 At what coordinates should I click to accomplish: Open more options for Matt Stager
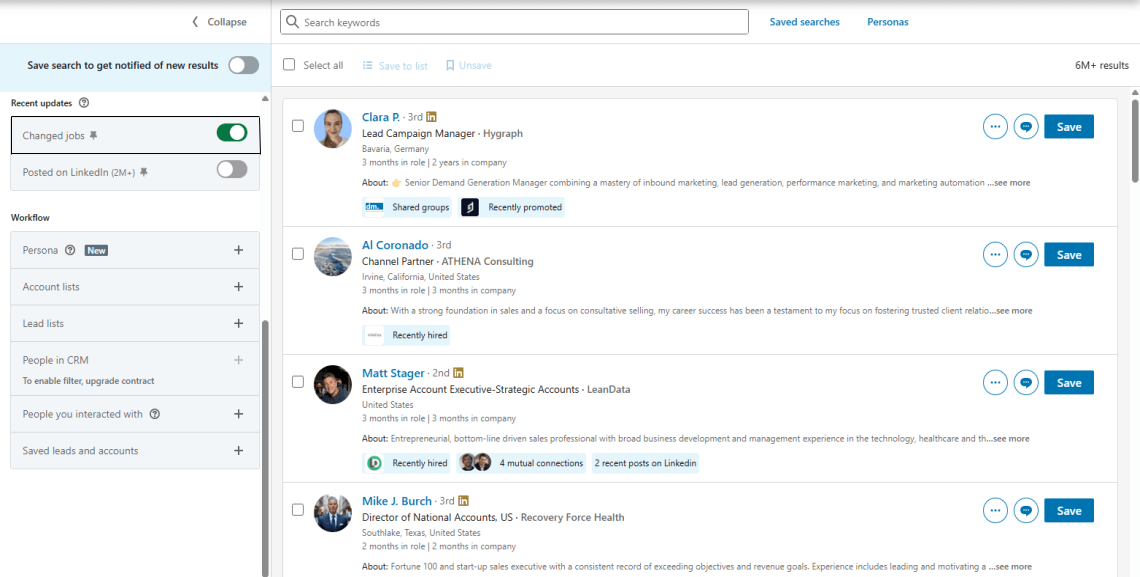coord(995,382)
